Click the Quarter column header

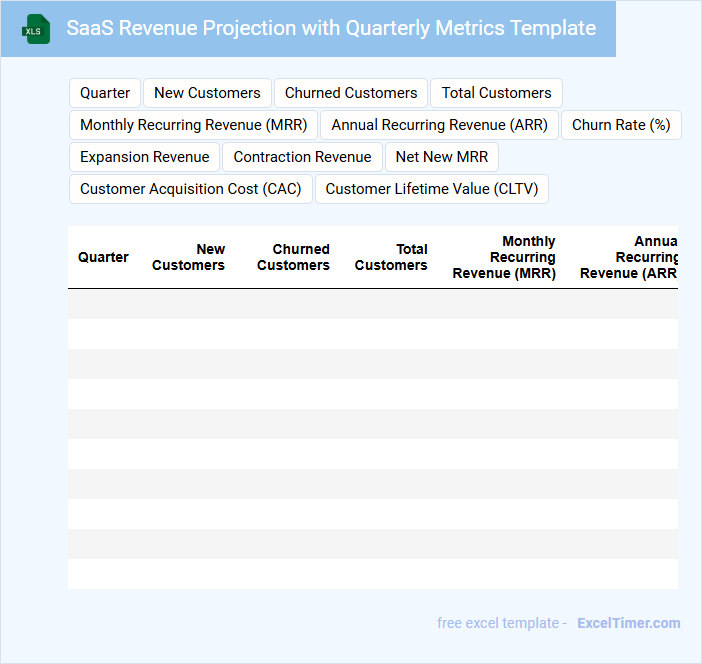[x=103, y=257]
